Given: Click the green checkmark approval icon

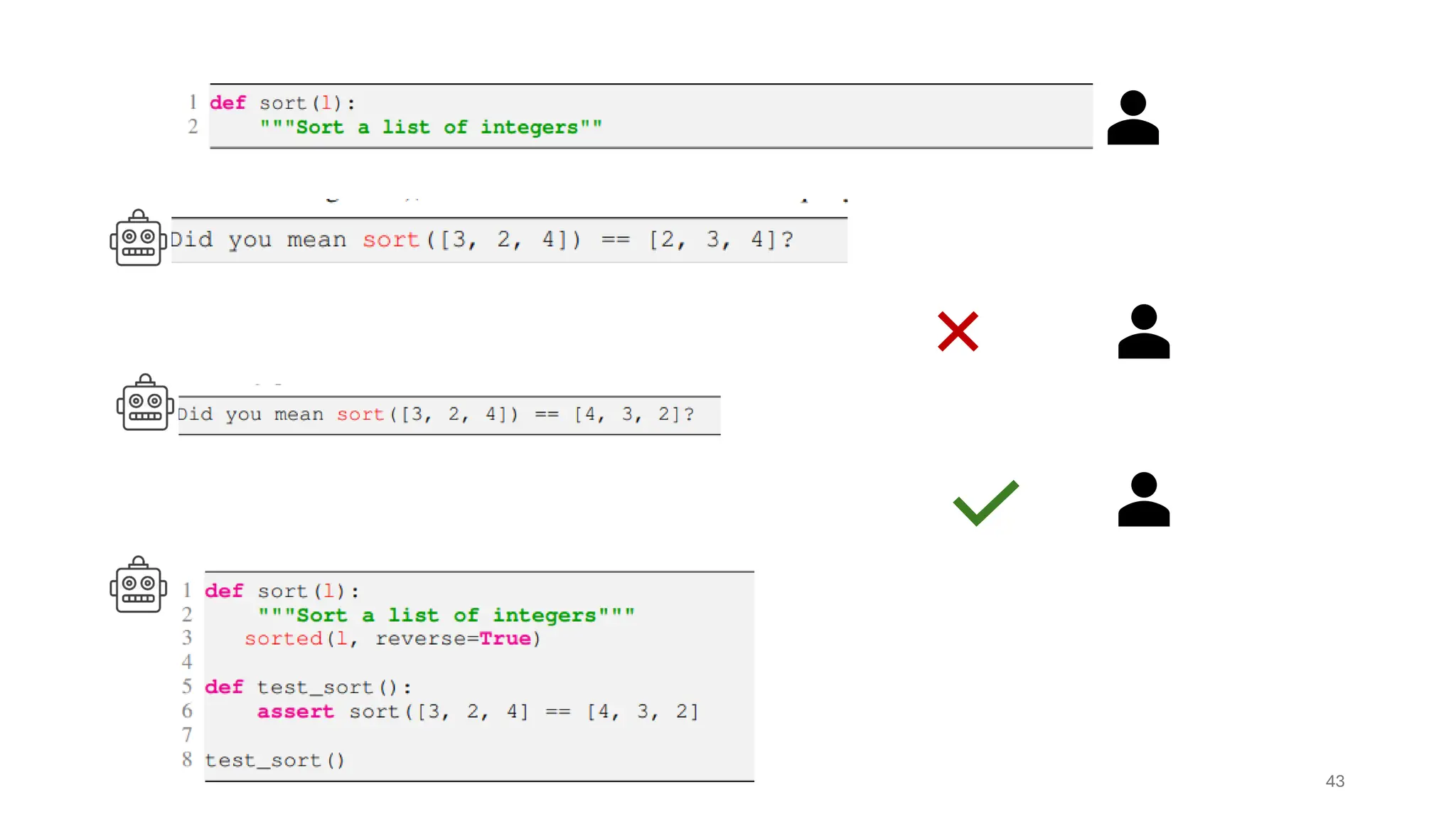Looking at the screenshot, I should pos(985,503).
